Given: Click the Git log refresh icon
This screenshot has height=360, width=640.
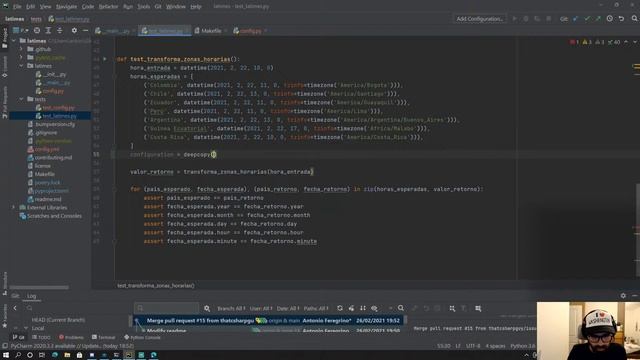Looking at the screenshot, I should 340,308.
